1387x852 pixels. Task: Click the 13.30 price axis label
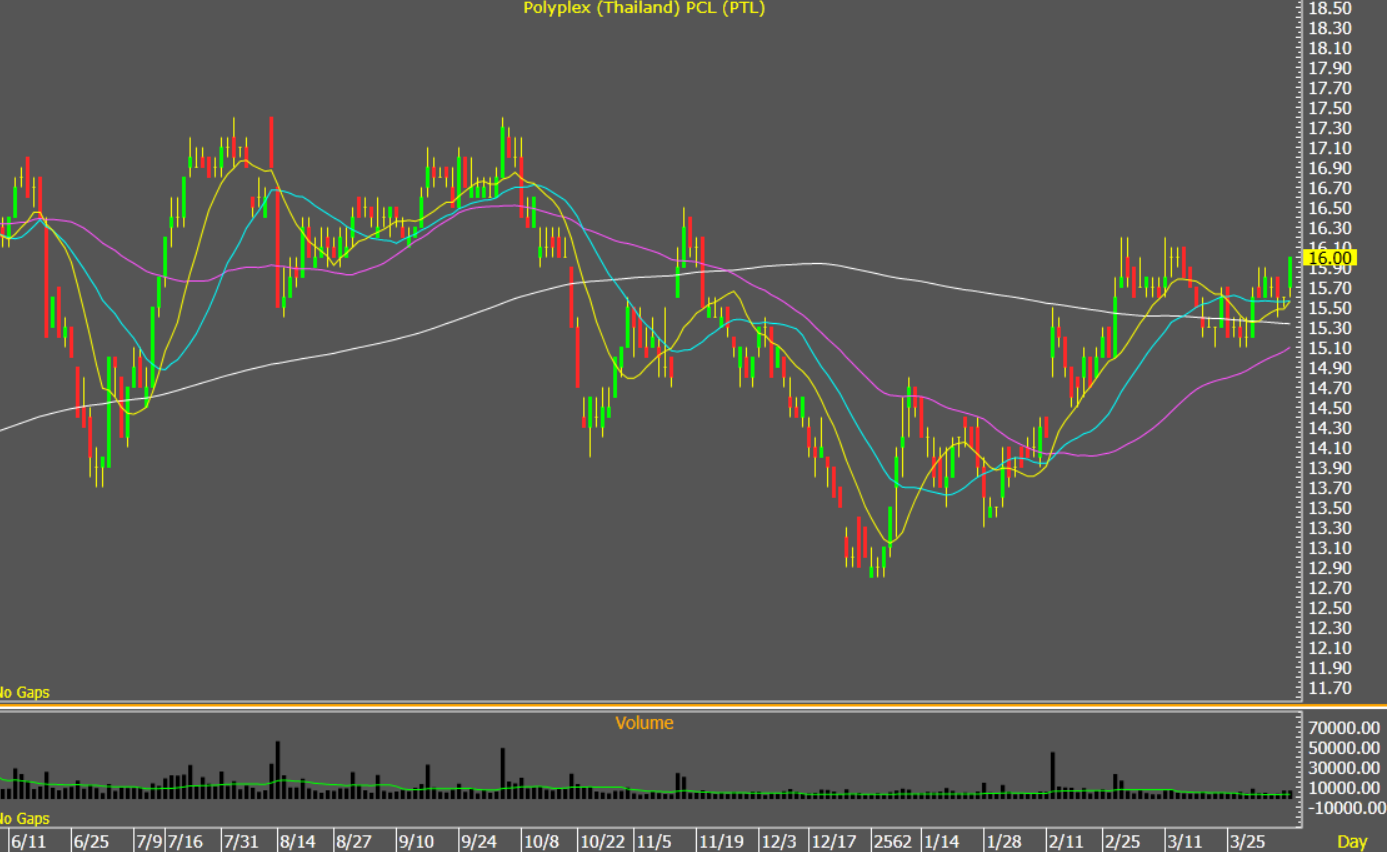[1330, 528]
